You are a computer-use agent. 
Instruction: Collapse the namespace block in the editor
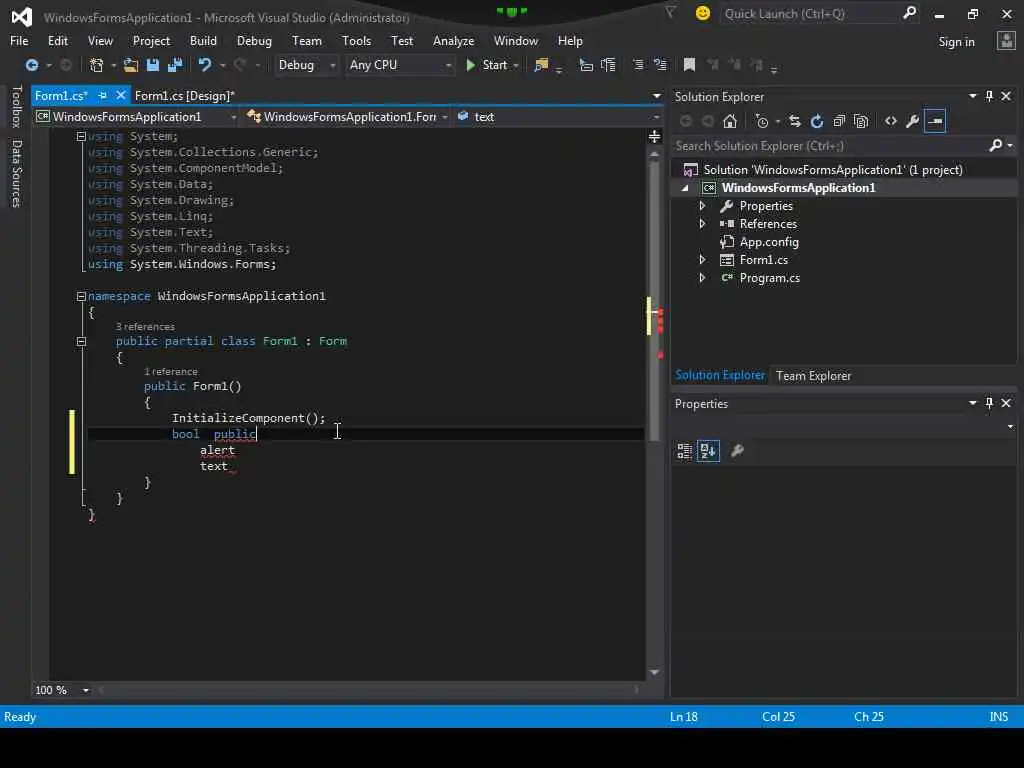[x=82, y=296]
